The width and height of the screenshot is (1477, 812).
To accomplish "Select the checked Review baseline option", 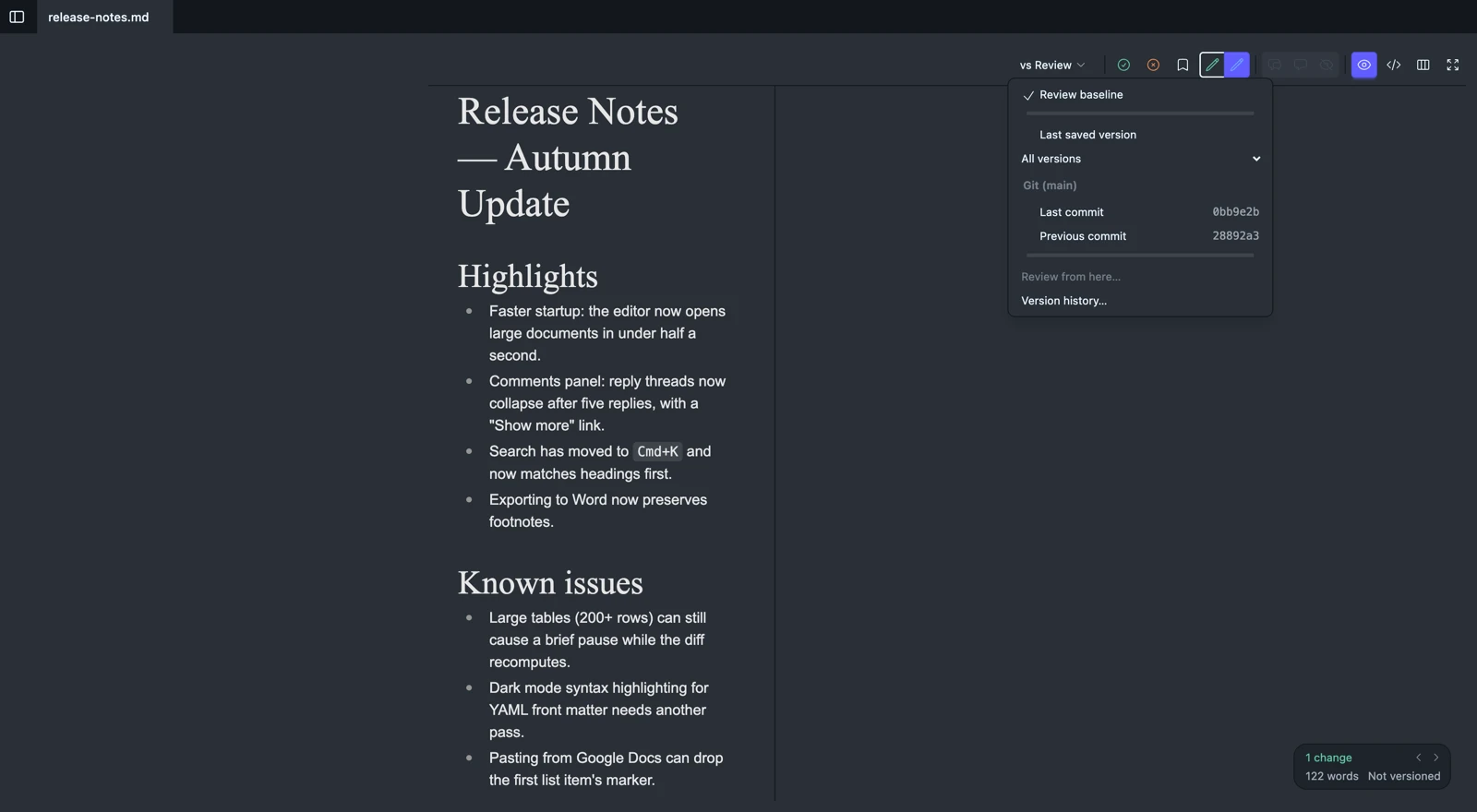I will coord(1140,94).
